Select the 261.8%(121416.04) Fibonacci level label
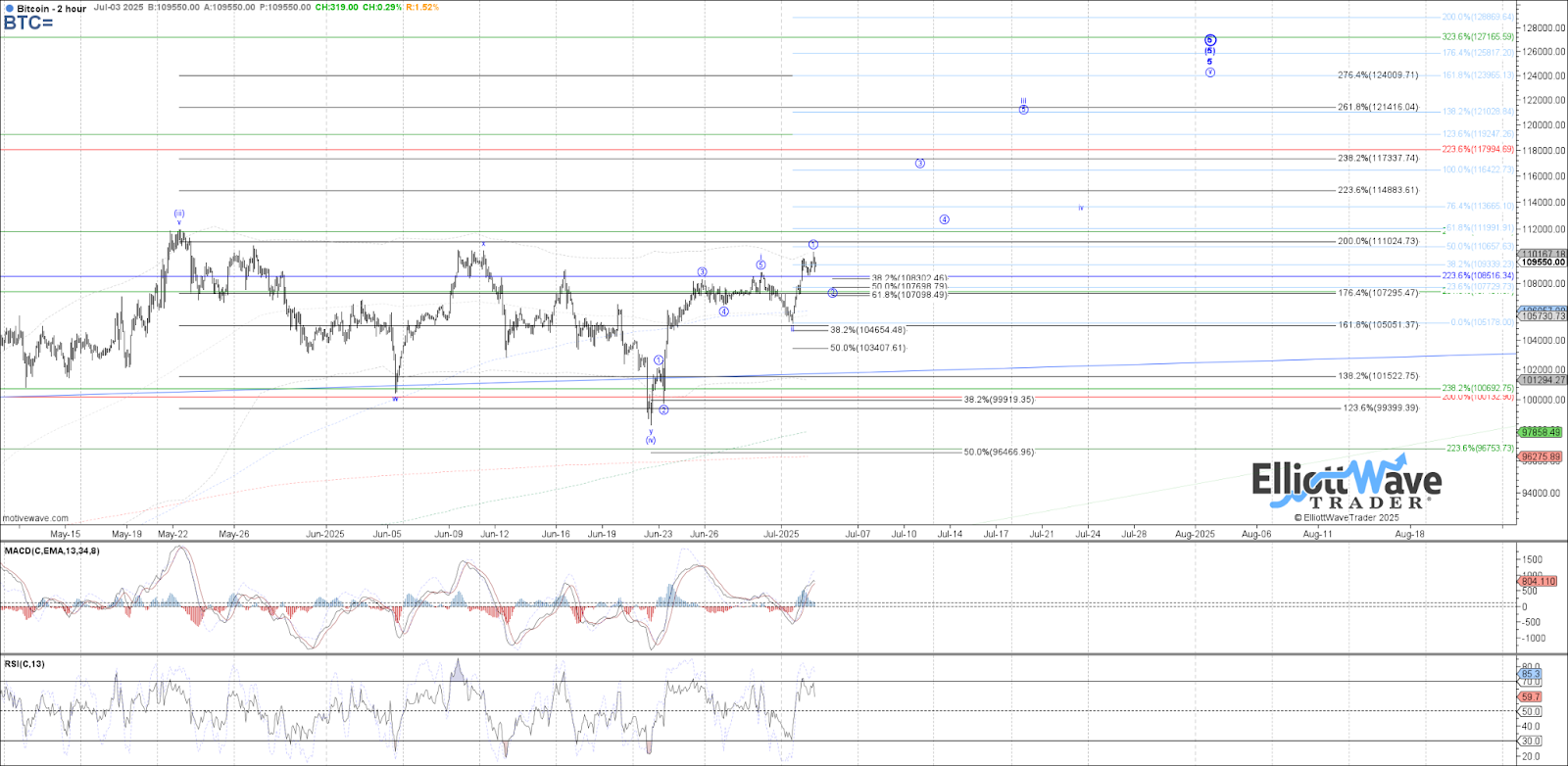The image size is (1568, 766). (1378, 107)
